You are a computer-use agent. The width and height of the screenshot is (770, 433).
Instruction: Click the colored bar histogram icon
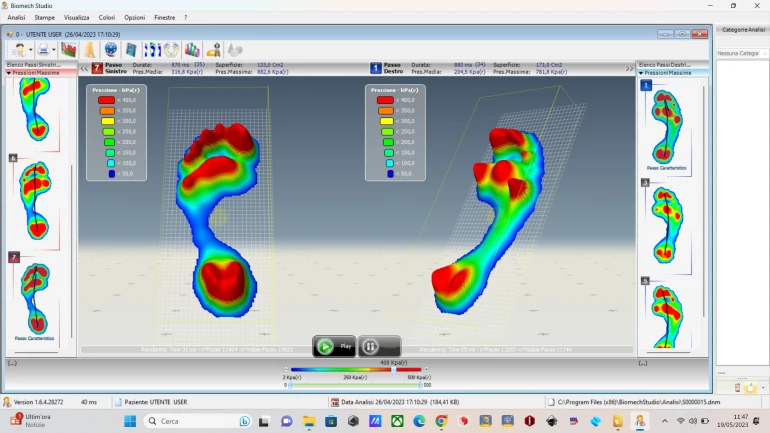click(192, 49)
